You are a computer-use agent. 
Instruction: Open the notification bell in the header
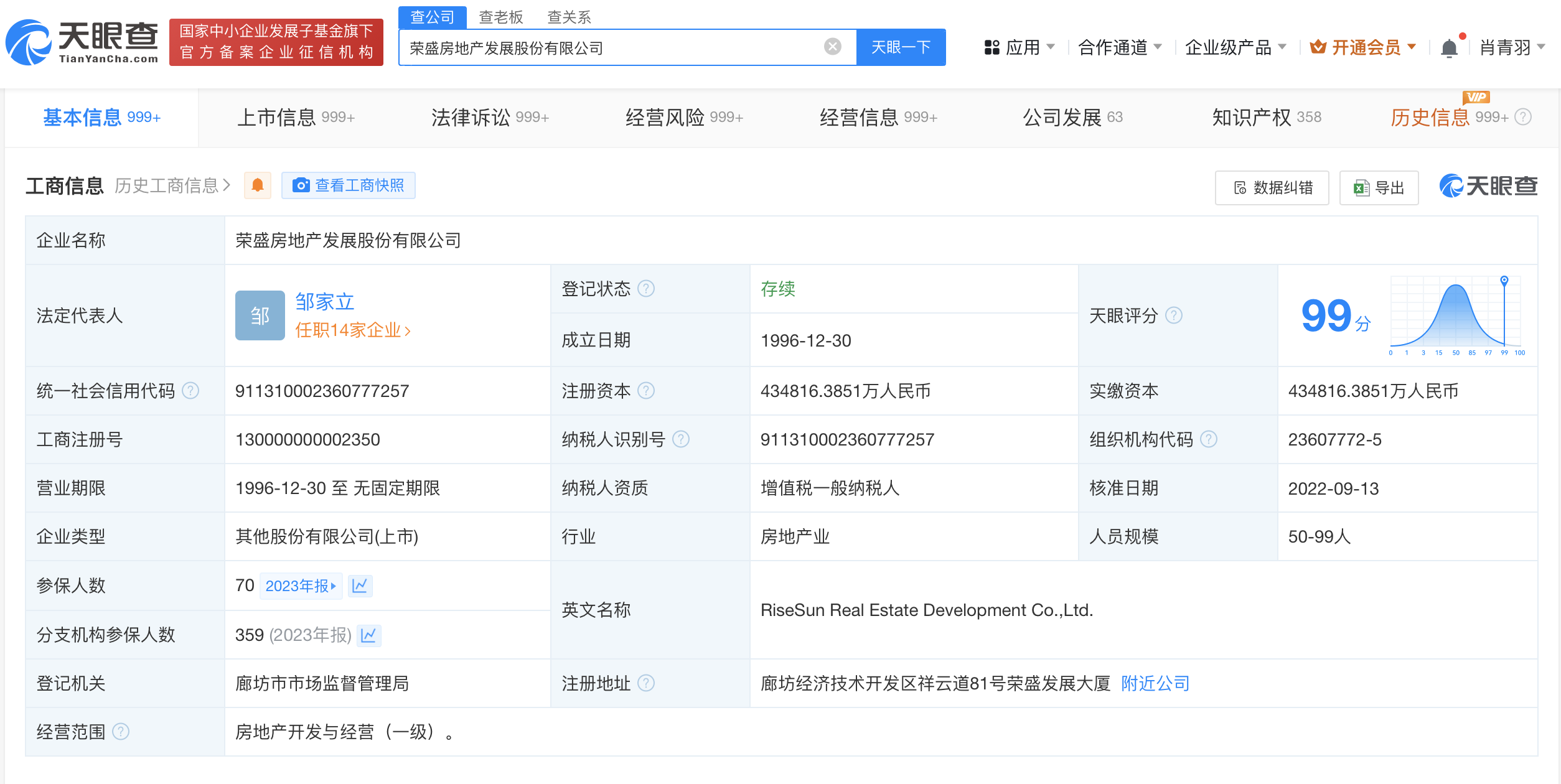click(1449, 48)
